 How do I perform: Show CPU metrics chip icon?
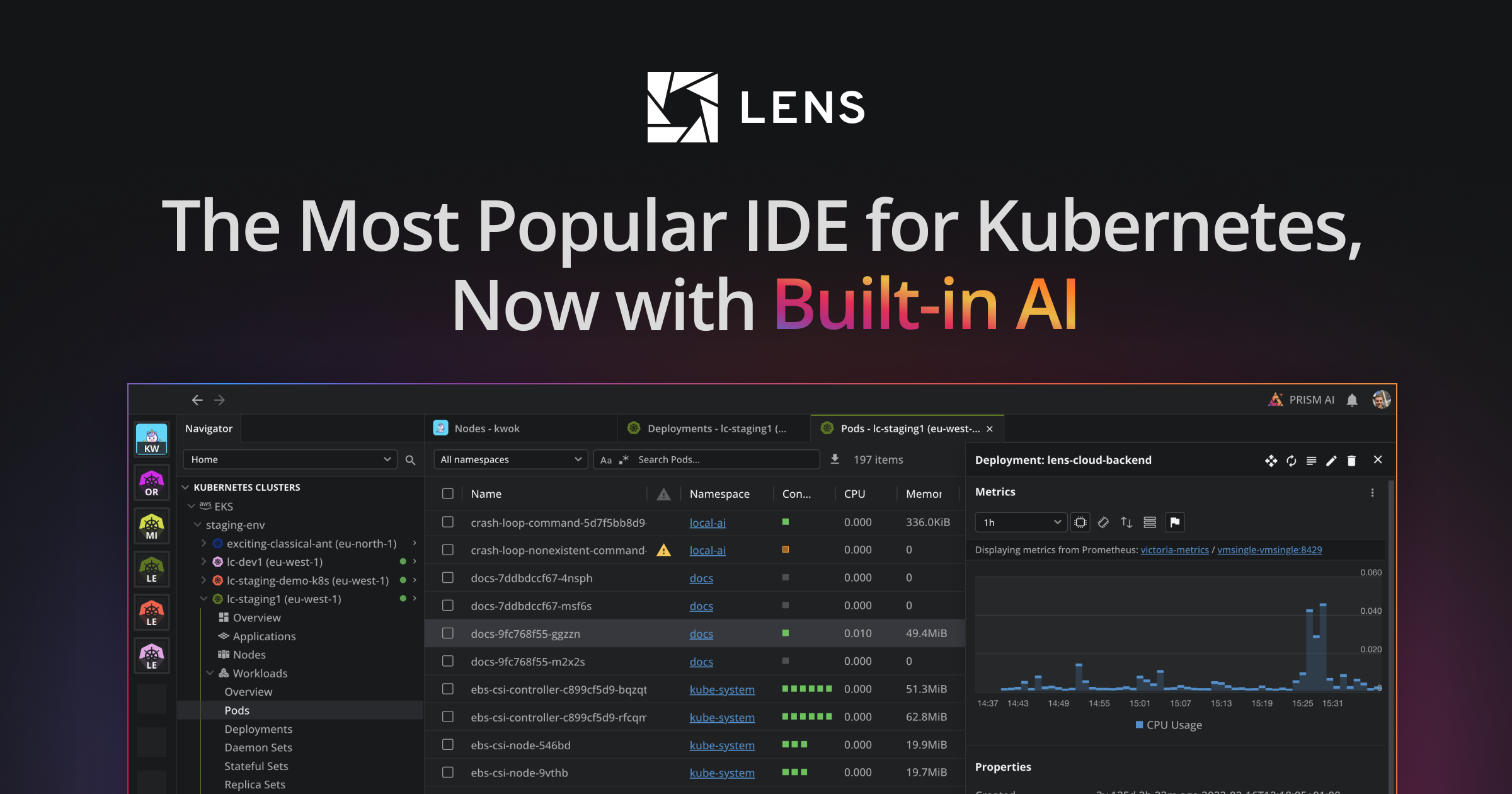click(x=1080, y=522)
